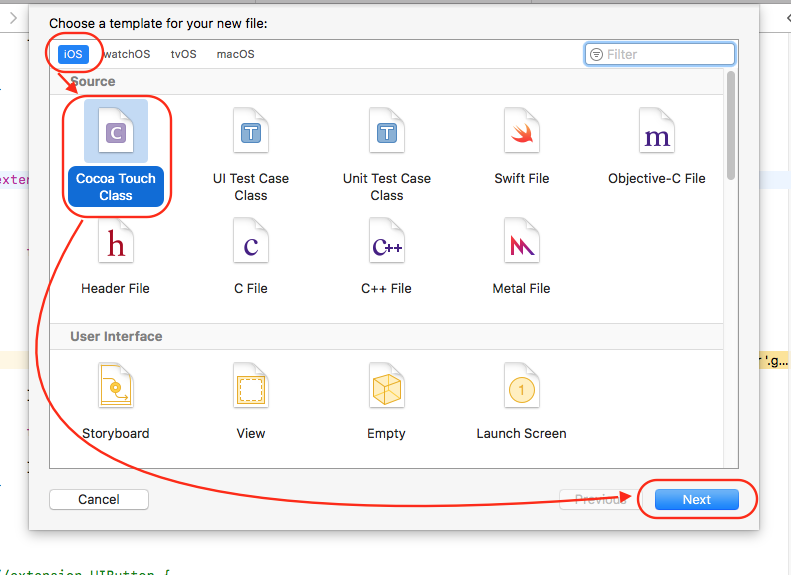Click the Next button
Image resolution: width=791 pixels, height=575 pixels.
pos(697,499)
